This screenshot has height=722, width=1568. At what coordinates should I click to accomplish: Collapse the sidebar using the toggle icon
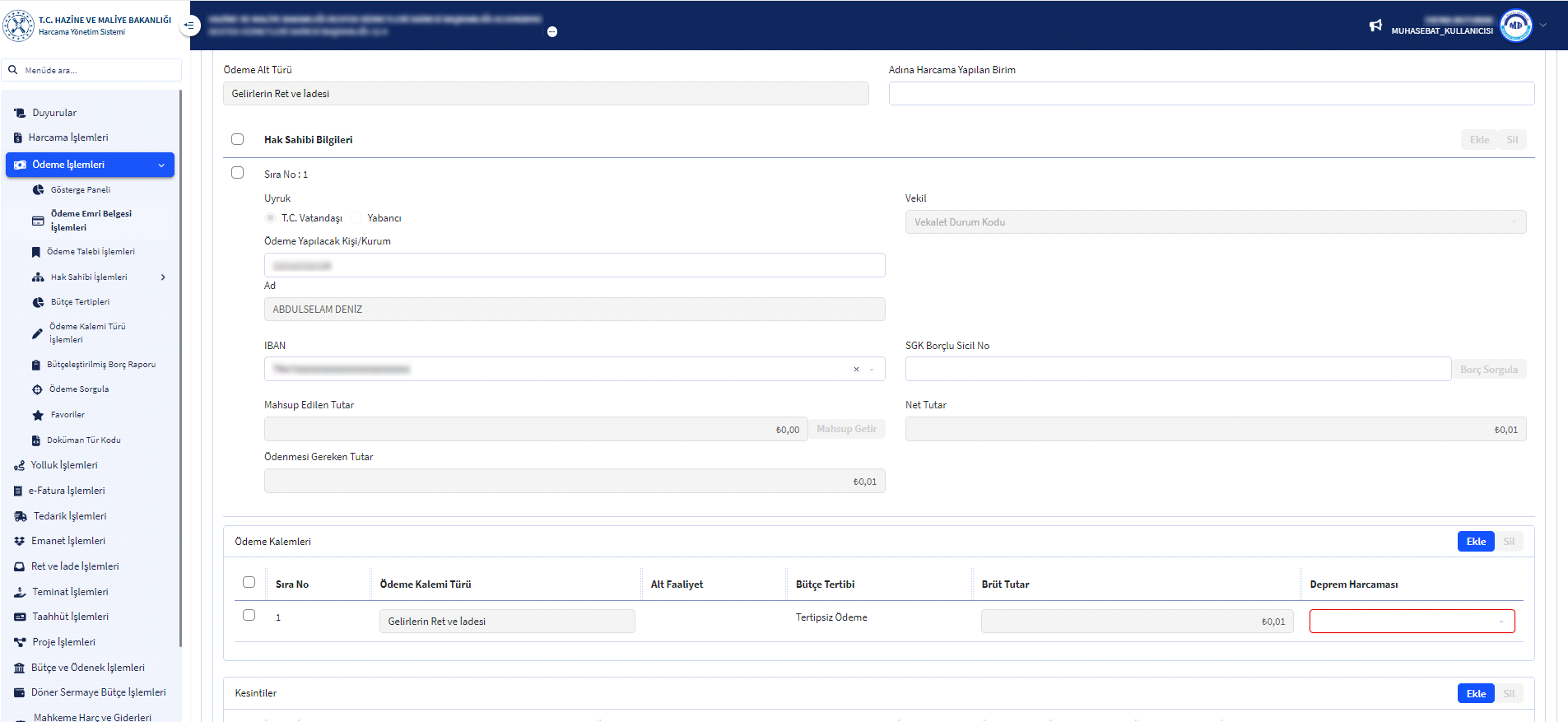click(189, 26)
